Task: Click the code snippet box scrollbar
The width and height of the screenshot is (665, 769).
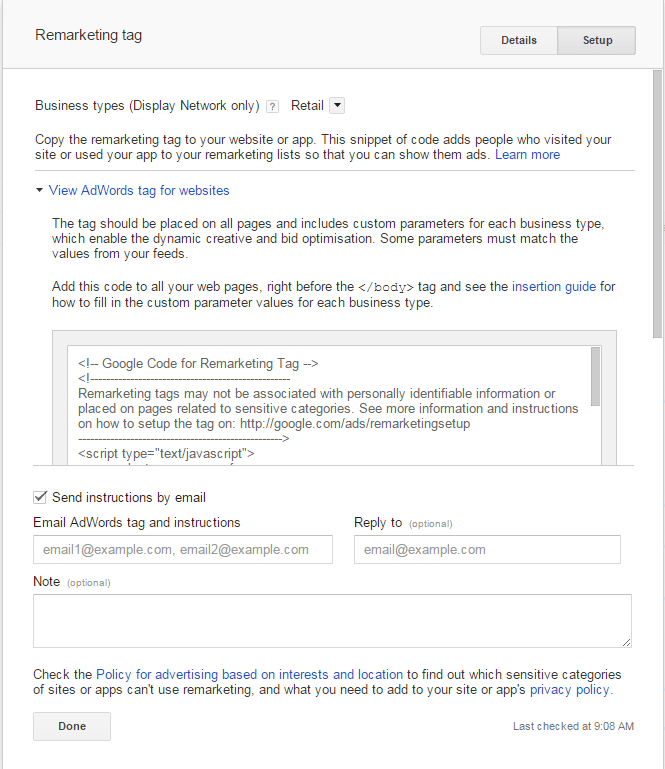Action: 596,375
